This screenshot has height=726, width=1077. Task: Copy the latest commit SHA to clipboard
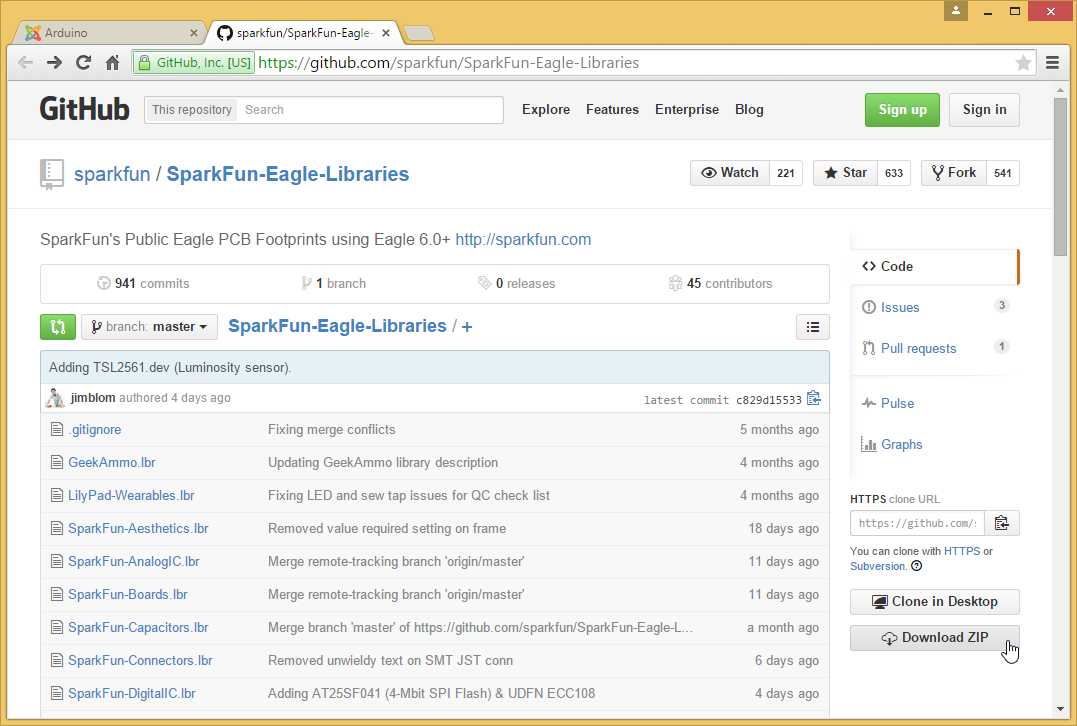click(x=814, y=398)
